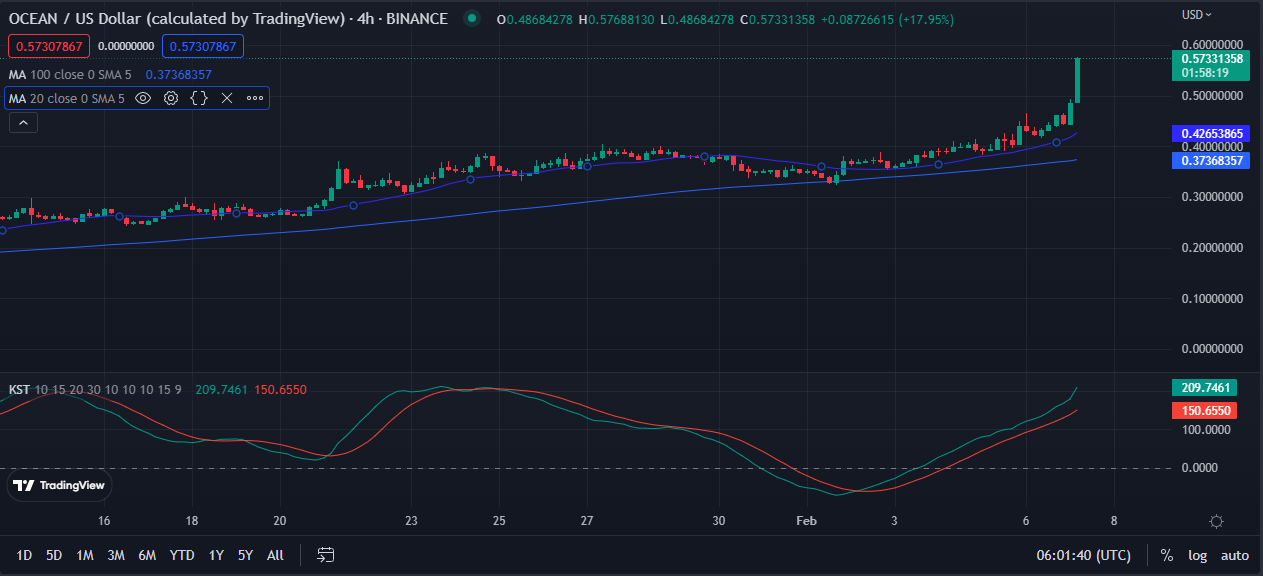The width and height of the screenshot is (1263, 576).
Task: Click the chart settings gear above the timeframe bar
Action: coord(1216,521)
